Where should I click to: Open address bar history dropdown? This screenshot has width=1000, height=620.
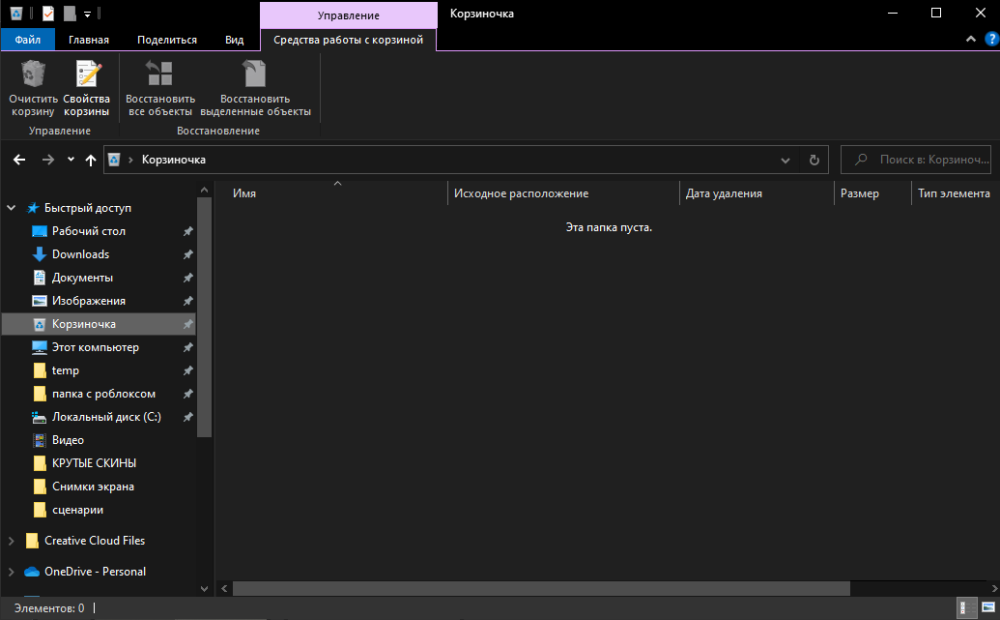click(x=785, y=160)
